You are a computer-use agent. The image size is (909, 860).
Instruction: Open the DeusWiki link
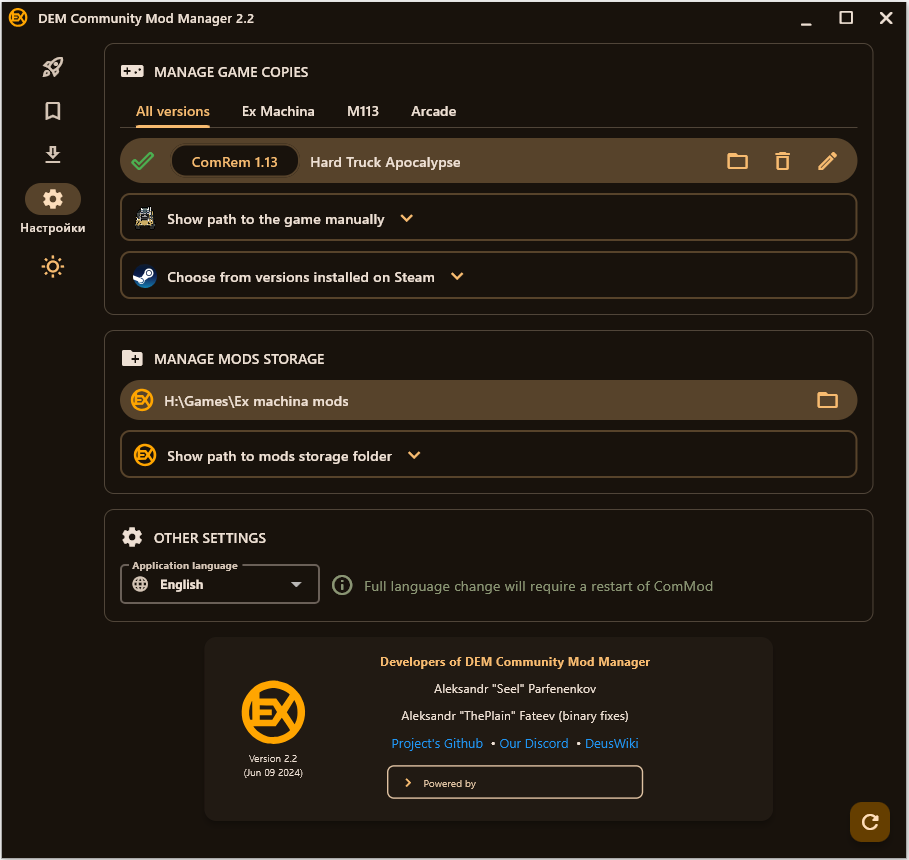612,743
